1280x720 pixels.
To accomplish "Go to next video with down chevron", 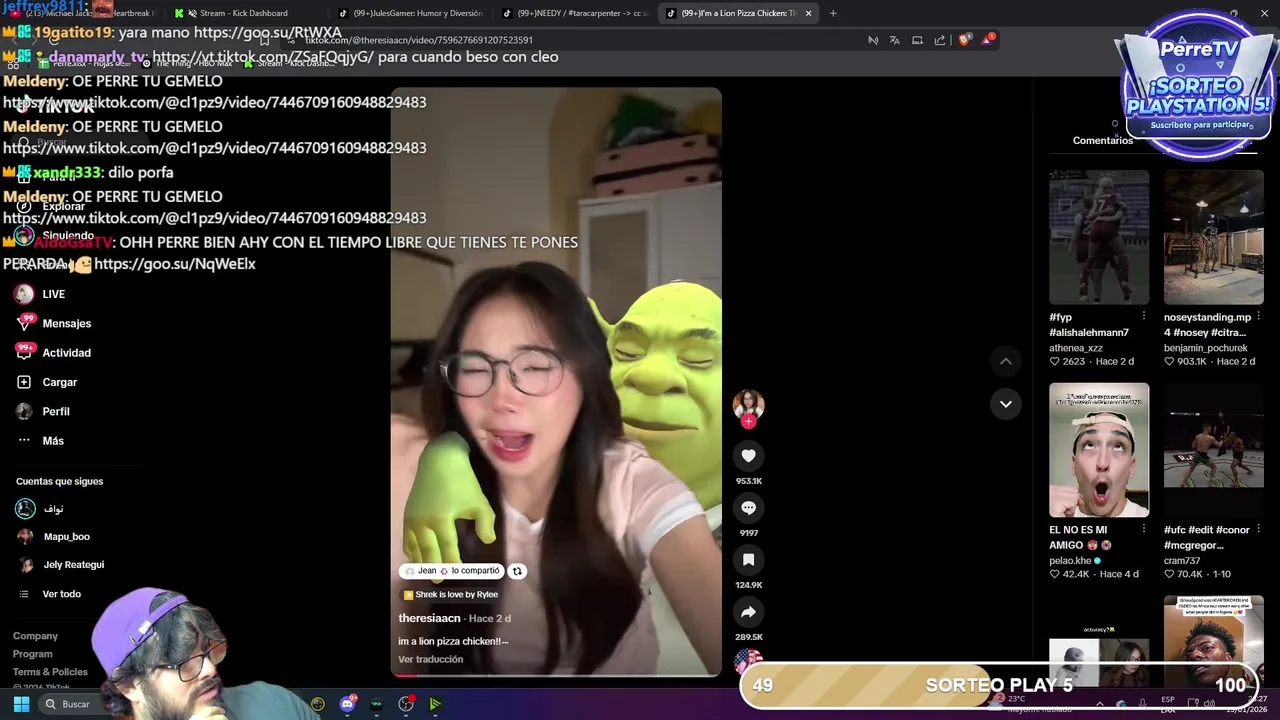I will pyautogui.click(x=1006, y=404).
